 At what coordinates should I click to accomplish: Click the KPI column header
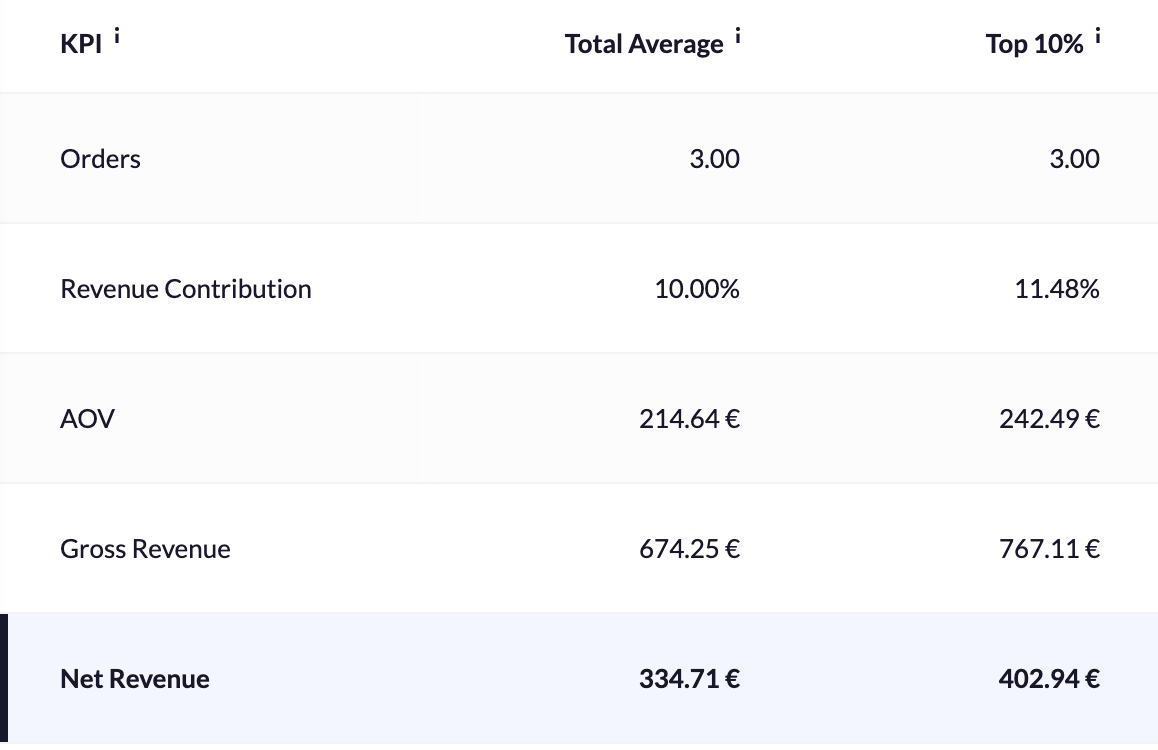tap(81, 45)
